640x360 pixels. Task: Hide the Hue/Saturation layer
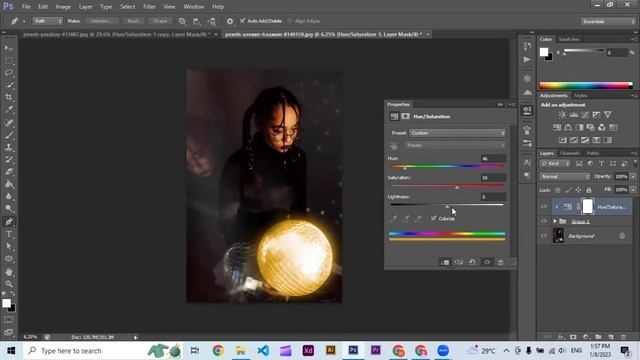544,207
